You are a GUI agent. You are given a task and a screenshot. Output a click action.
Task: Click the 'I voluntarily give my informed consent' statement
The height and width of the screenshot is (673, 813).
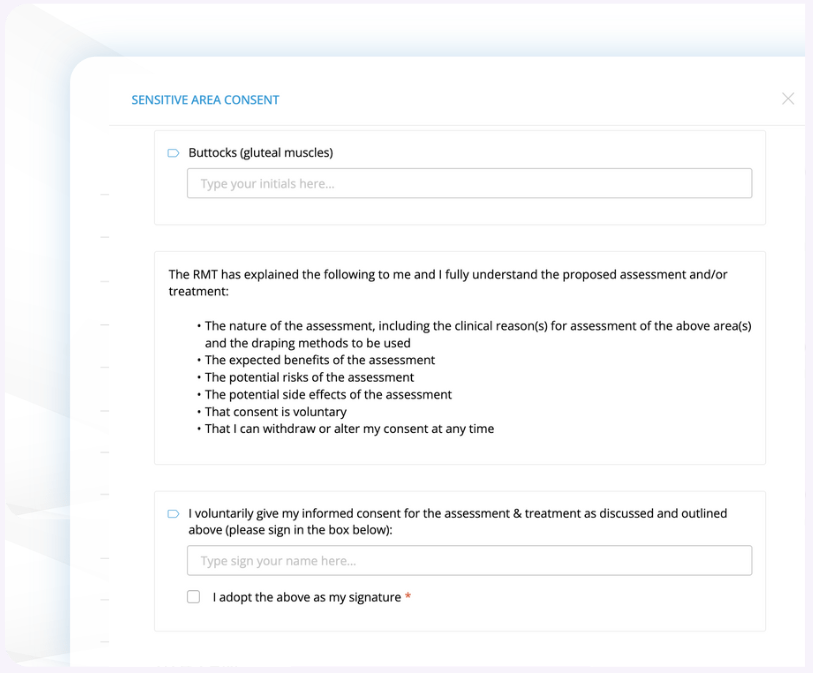tap(458, 522)
